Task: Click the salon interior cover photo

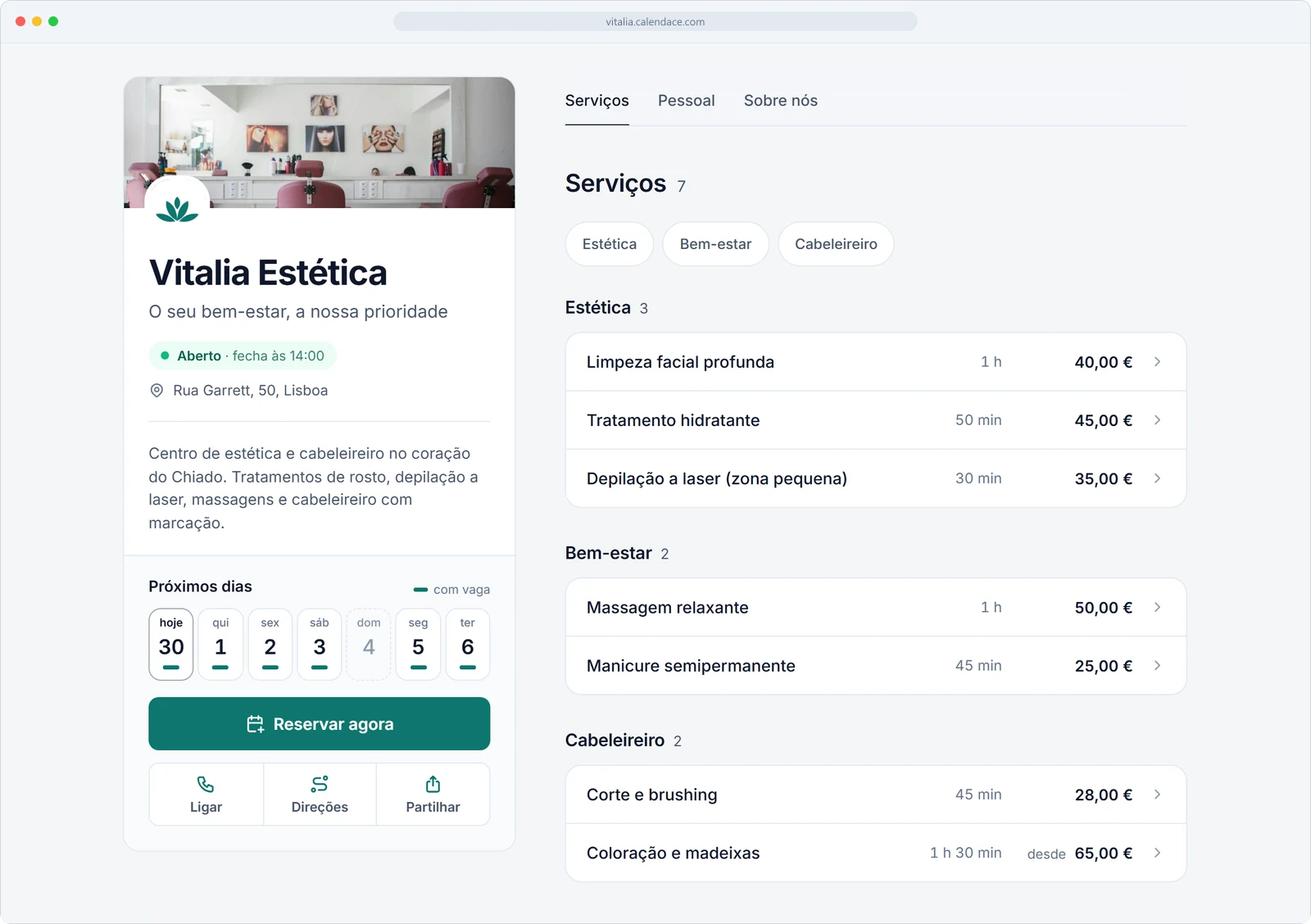Action: [320, 143]
